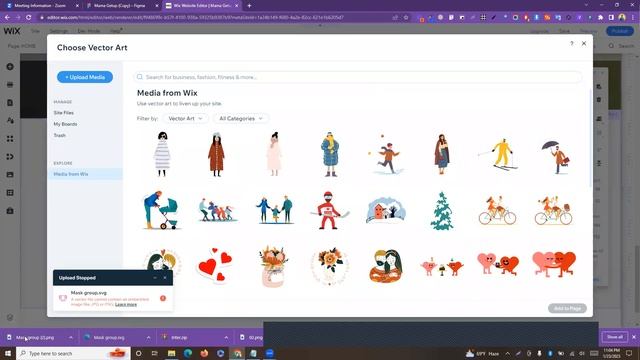
Task: Open the Chrome extensions puzzle icon
Action: (x=600, y=18)
